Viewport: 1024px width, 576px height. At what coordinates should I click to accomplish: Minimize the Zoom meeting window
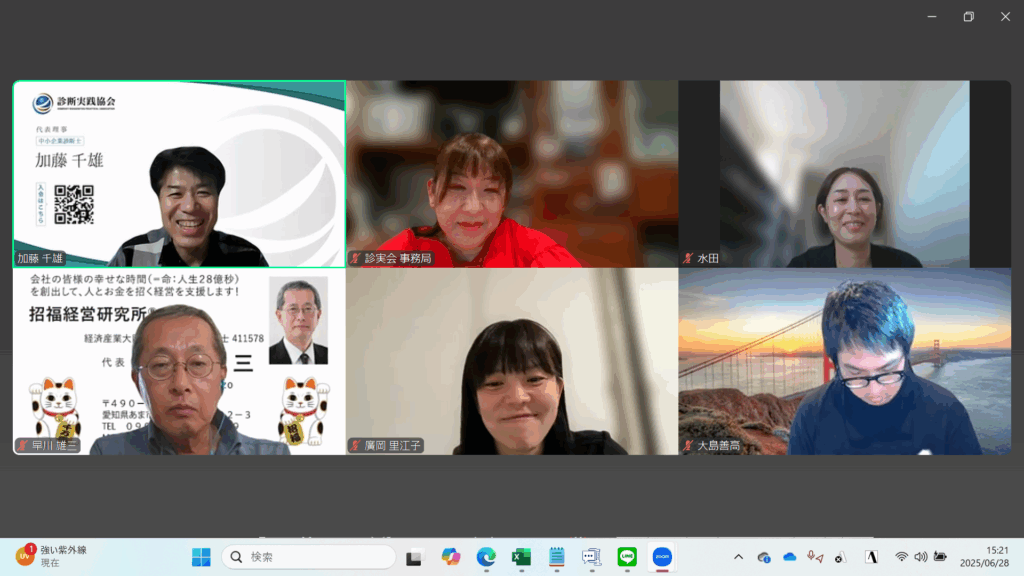[x=932, y=16]
